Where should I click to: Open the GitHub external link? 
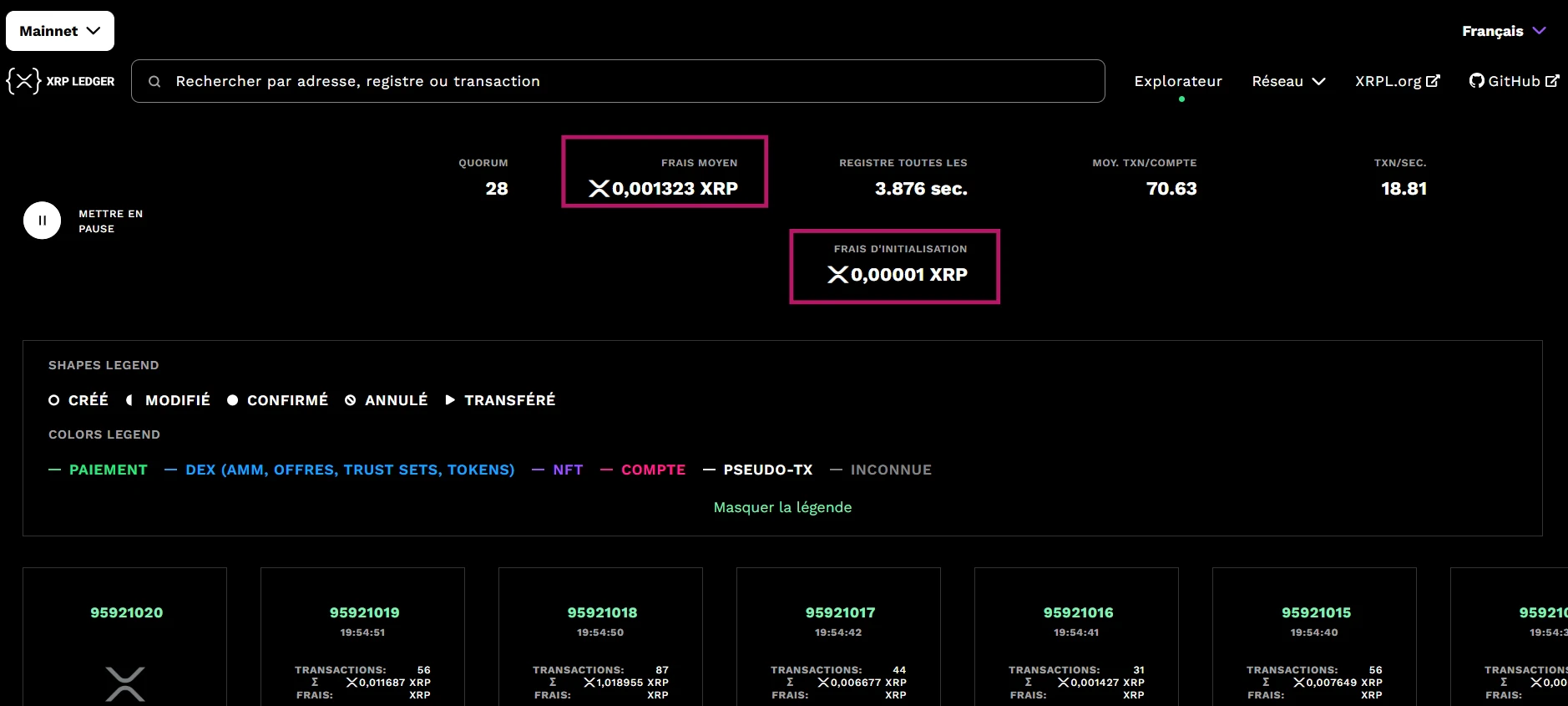click(1514, 81)
